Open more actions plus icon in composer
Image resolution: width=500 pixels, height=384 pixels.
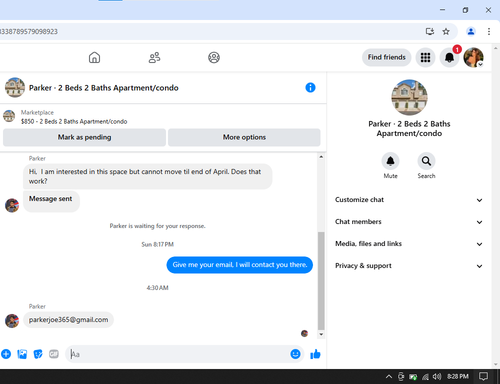[6, 354]
